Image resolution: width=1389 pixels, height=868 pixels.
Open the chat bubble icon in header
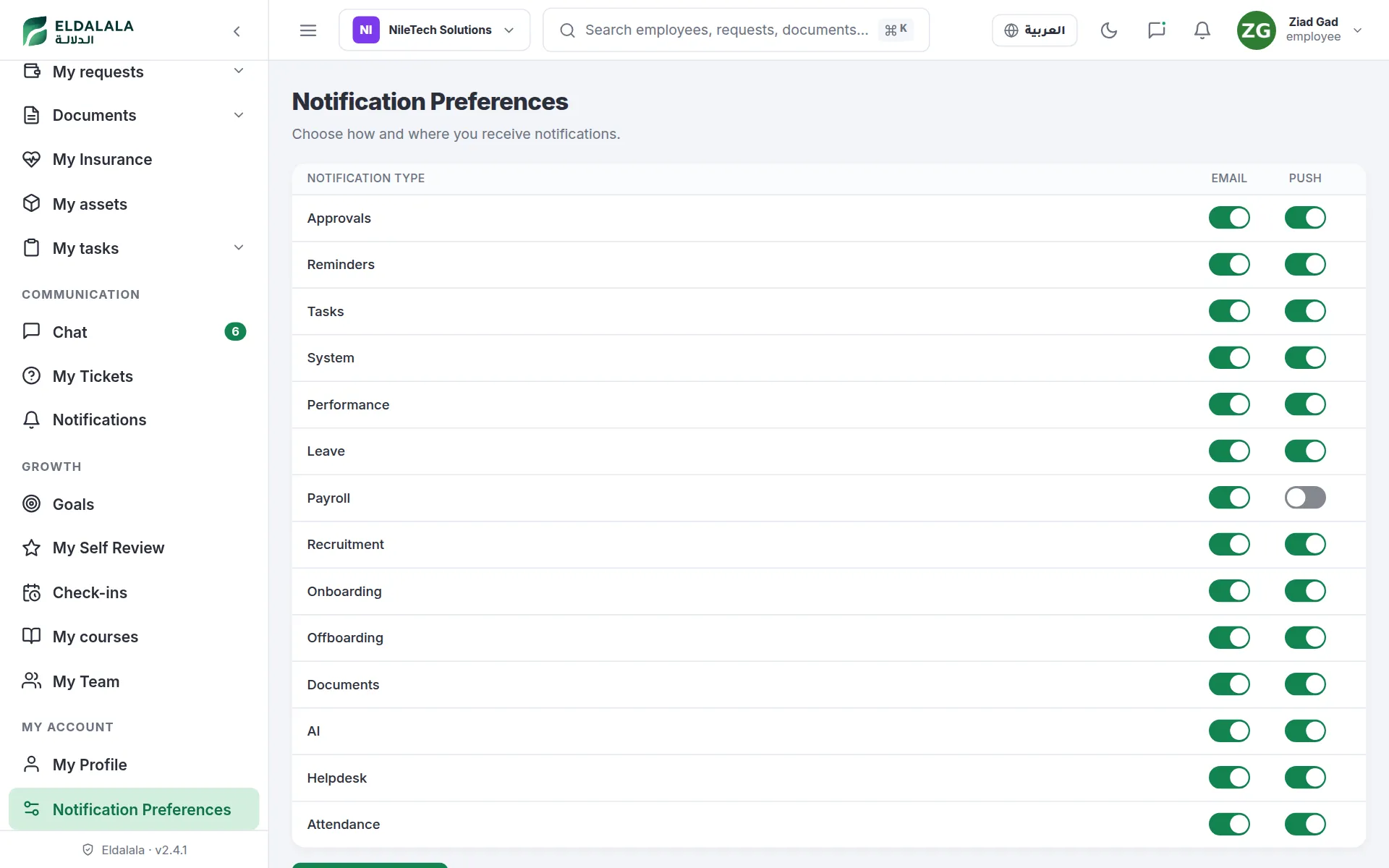pos(1156,30)
